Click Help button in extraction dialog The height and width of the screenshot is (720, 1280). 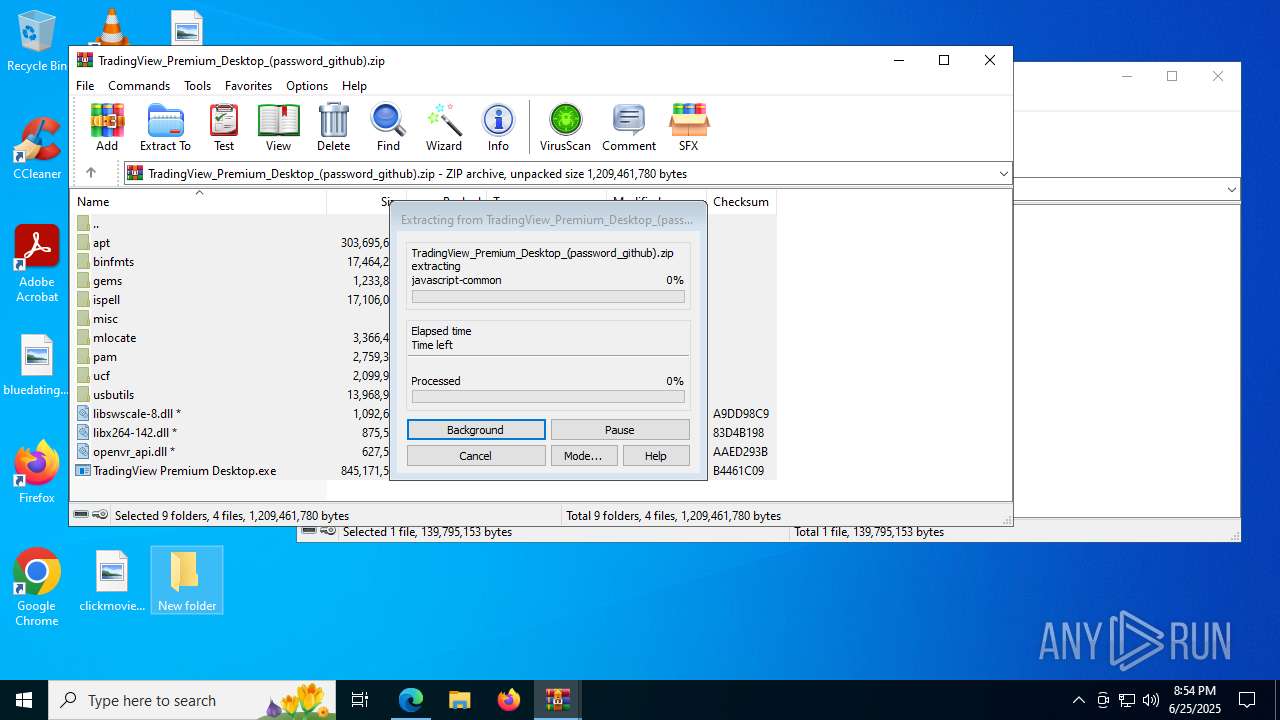[656, 456]
